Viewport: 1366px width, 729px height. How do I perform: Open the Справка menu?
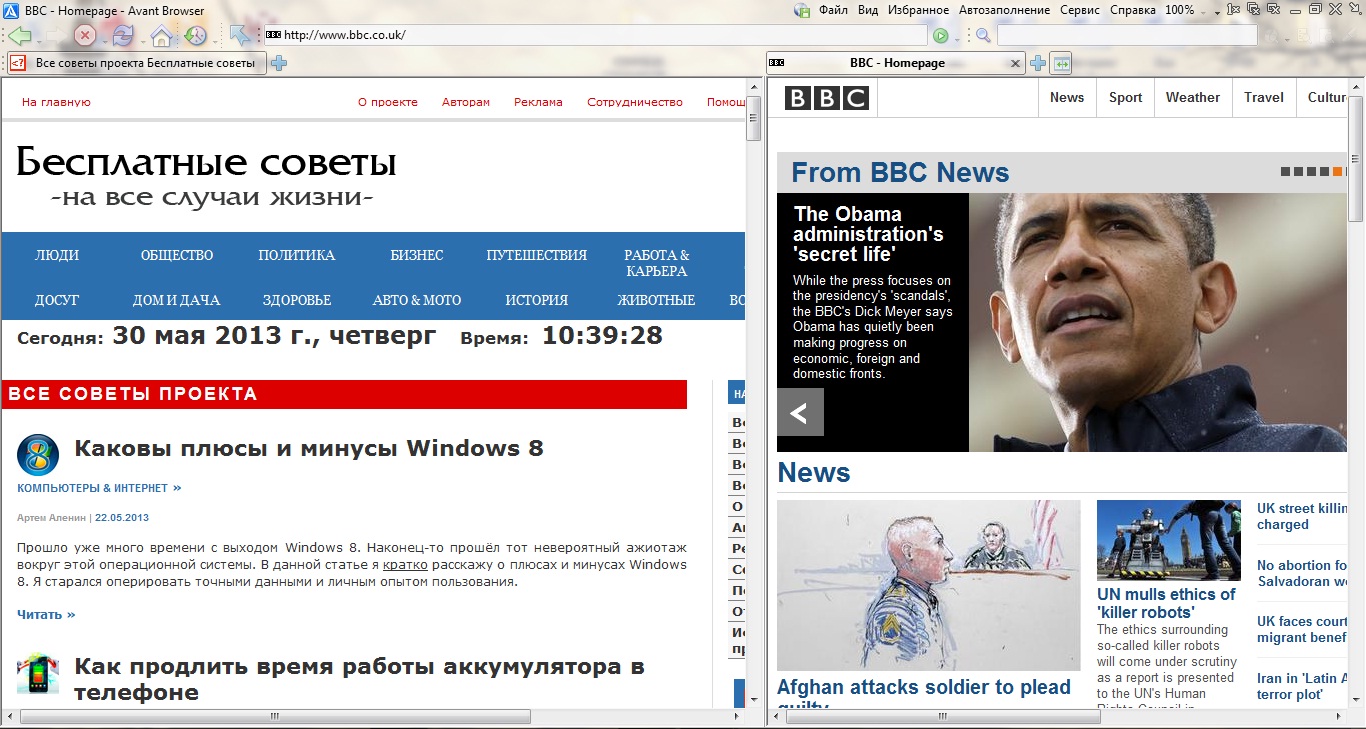(1133, 10)
